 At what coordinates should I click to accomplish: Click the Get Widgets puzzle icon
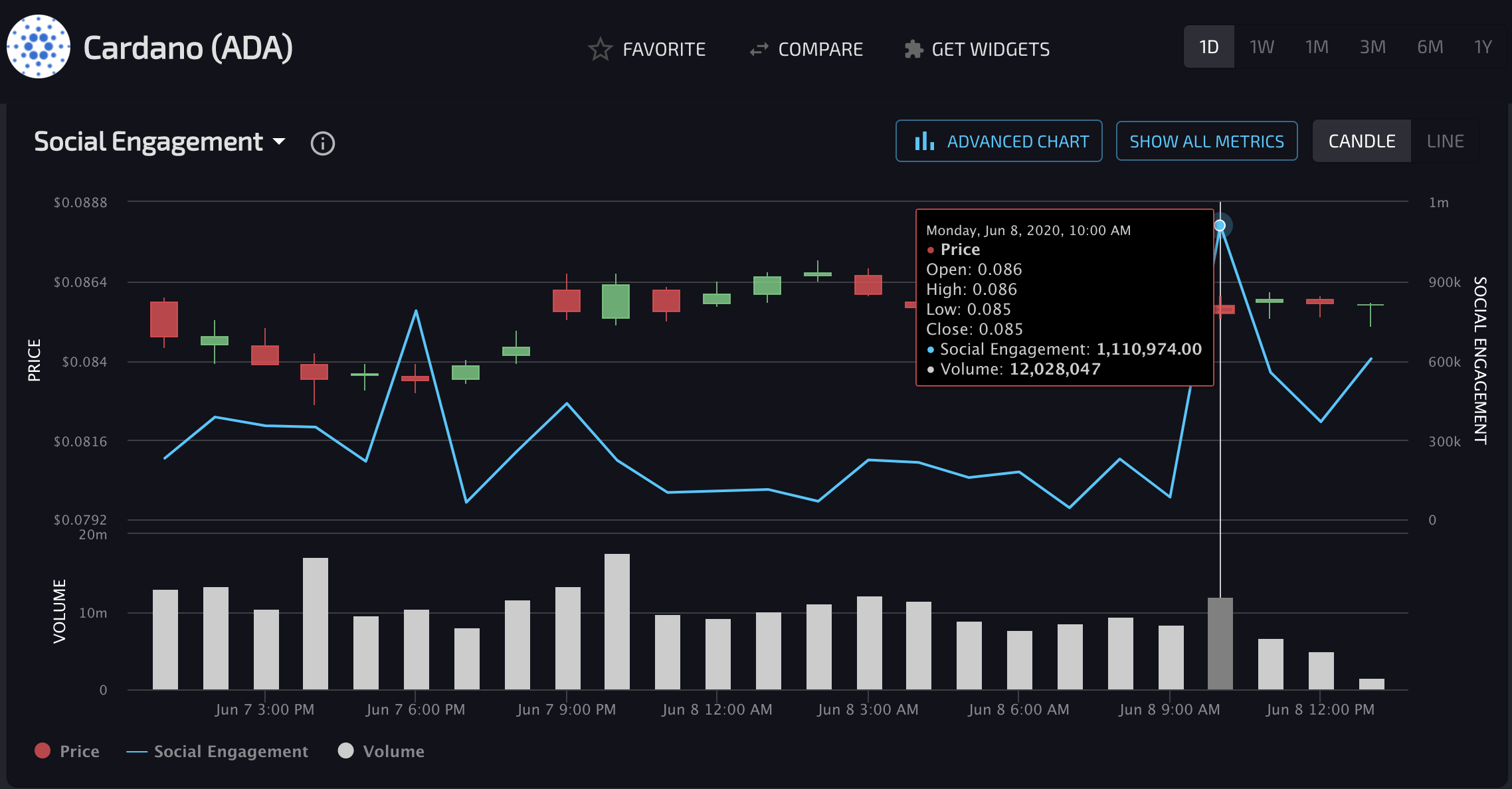click(x=914, y=49)
